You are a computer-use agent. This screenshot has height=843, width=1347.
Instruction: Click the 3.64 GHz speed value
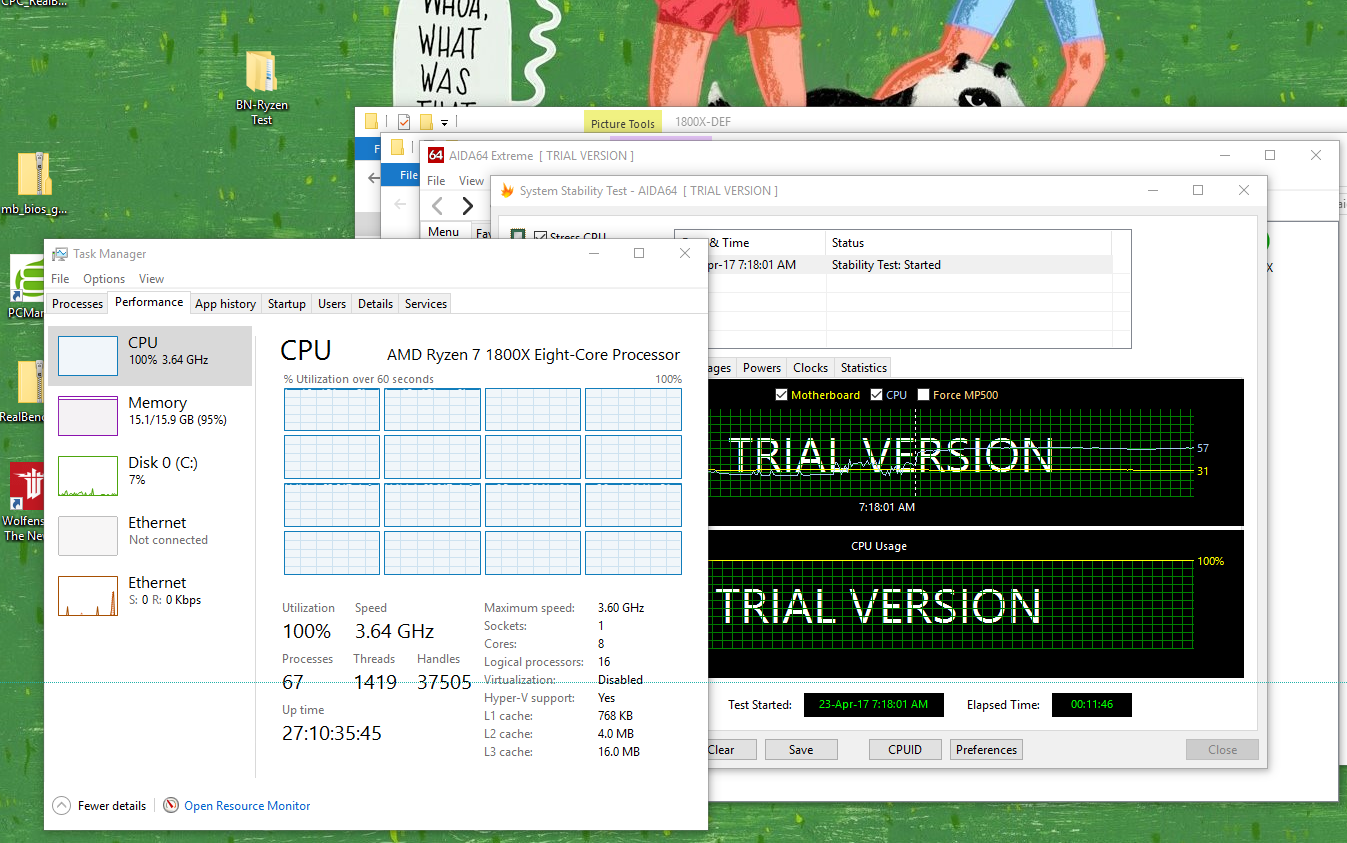(394, 631)
